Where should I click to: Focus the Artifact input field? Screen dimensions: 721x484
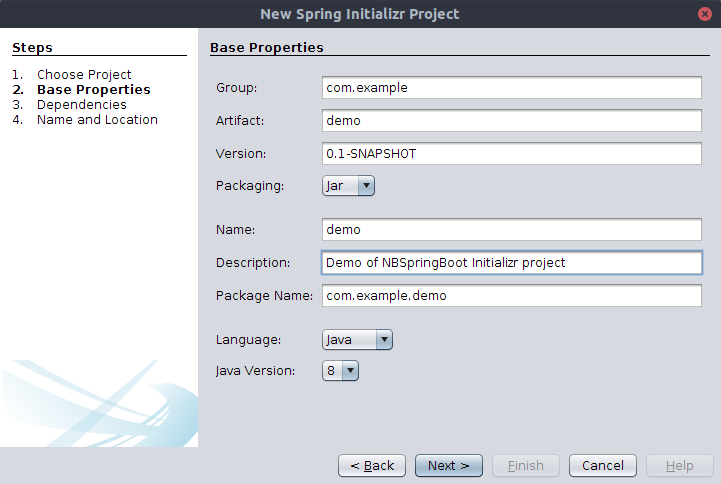[x=512, y=120]
